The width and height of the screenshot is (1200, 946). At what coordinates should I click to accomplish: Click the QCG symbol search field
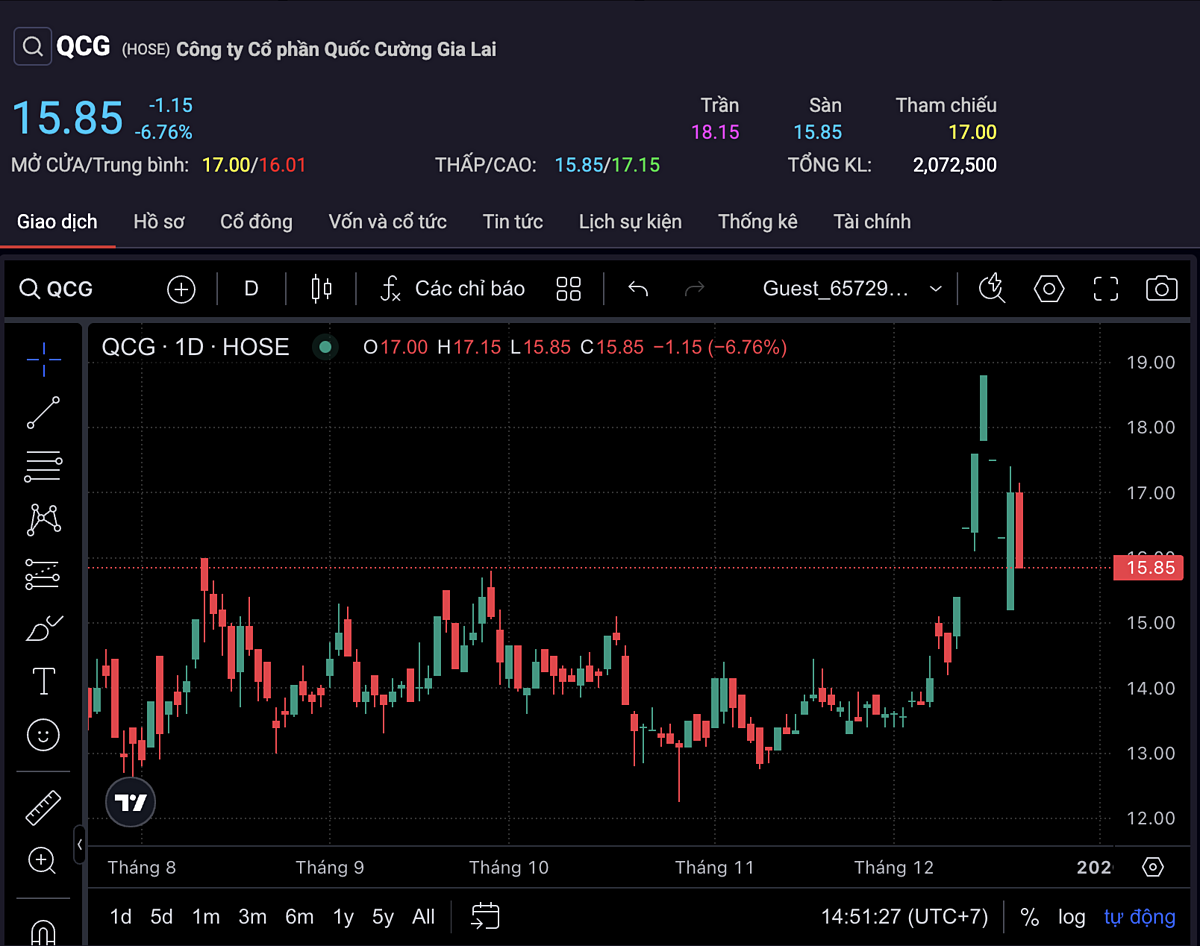coord(58,289)
